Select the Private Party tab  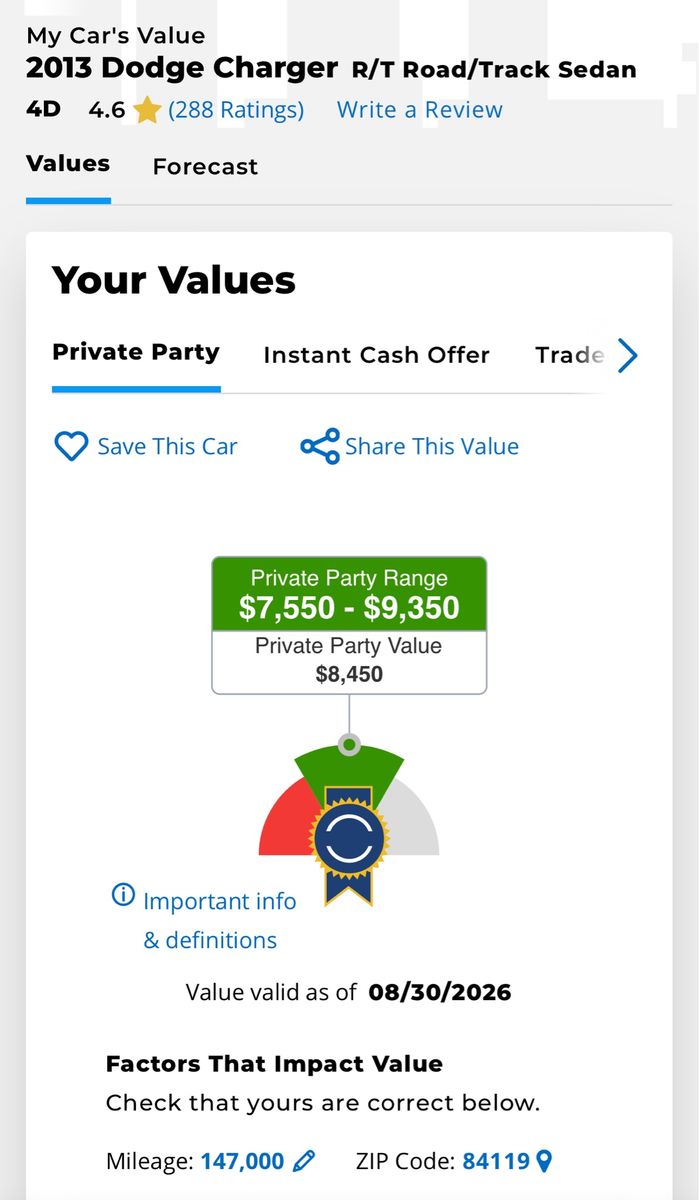[136, 352]
